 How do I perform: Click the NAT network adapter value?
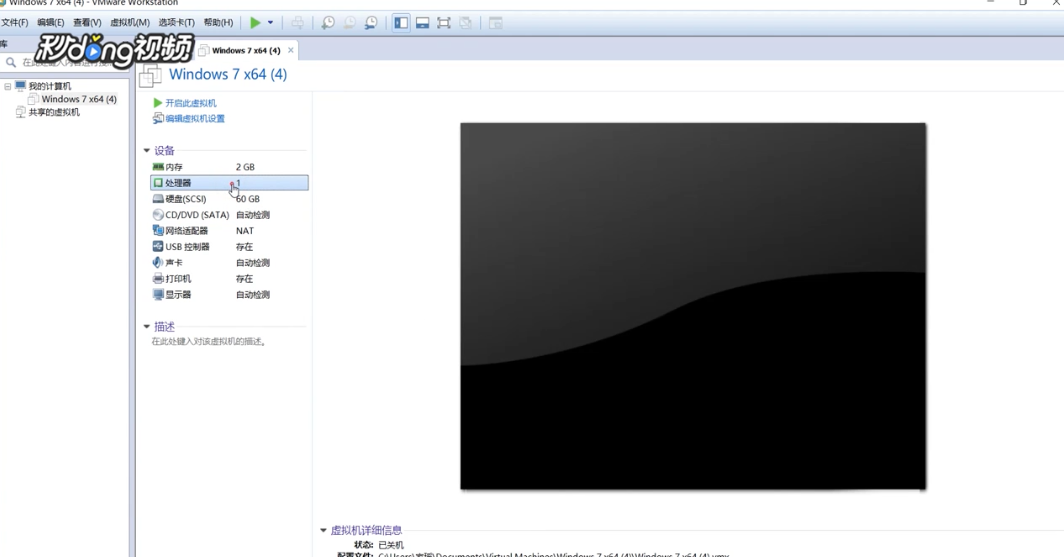pos(245,231)
